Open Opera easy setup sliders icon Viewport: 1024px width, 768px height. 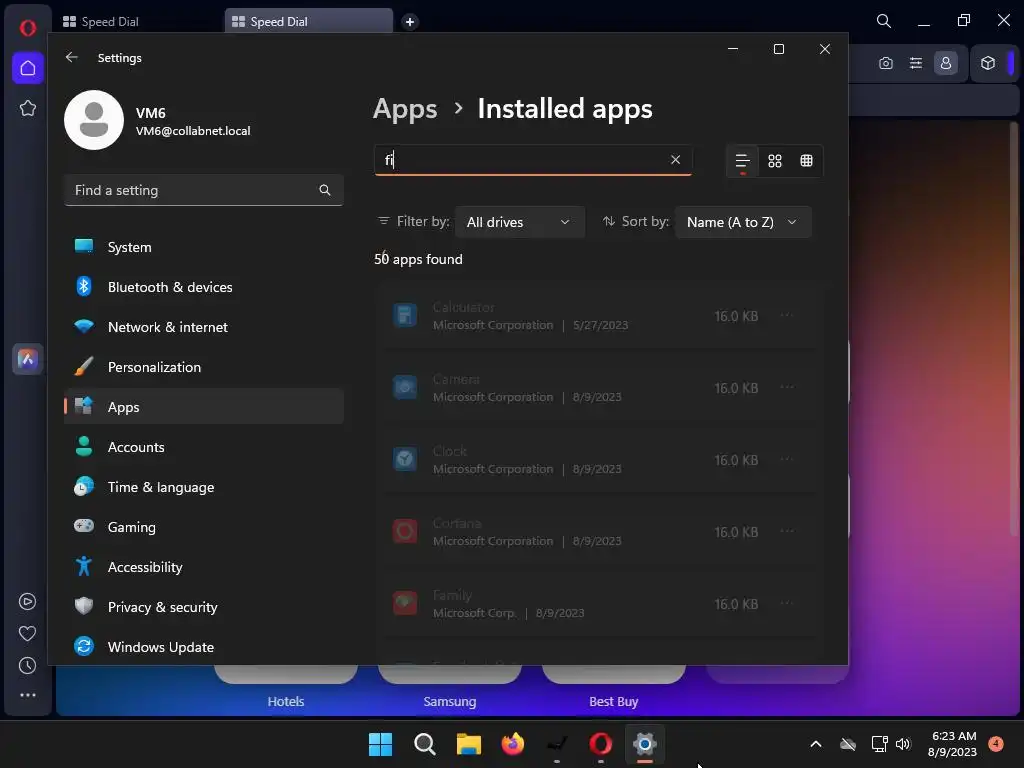click(916, 63)
